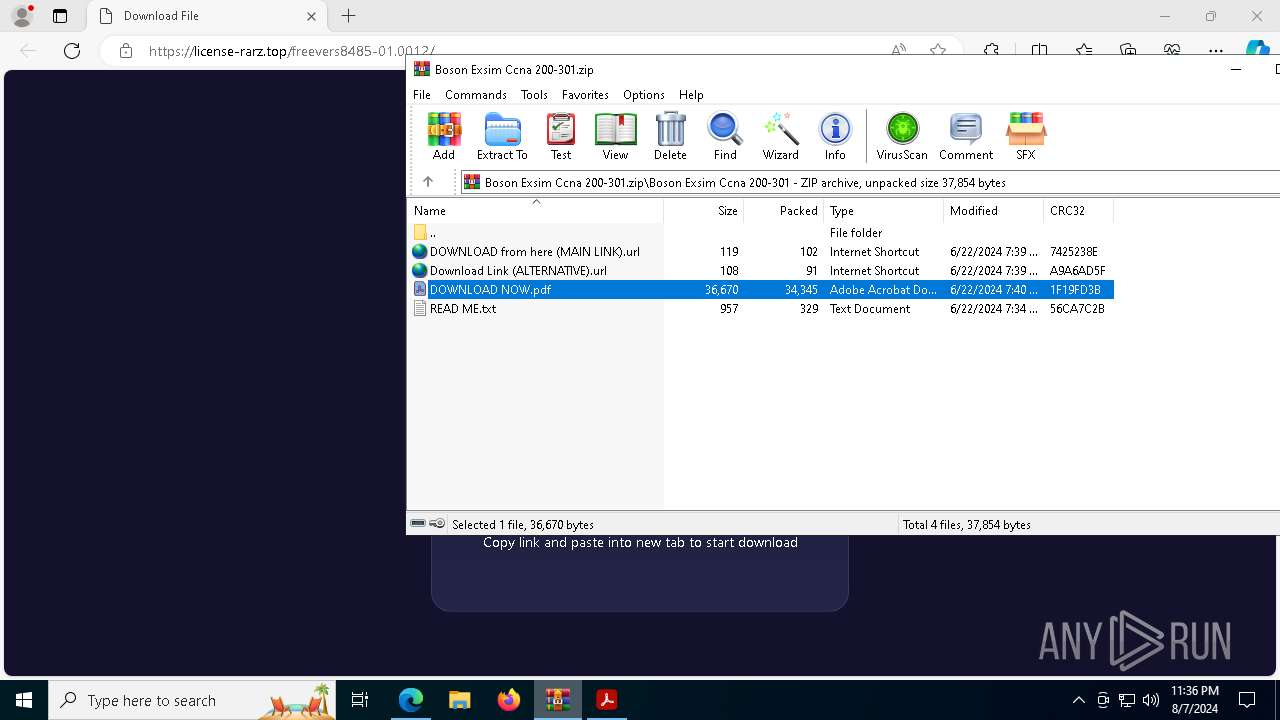
Task: Click the taskbar search box
Action: (192, 700)
